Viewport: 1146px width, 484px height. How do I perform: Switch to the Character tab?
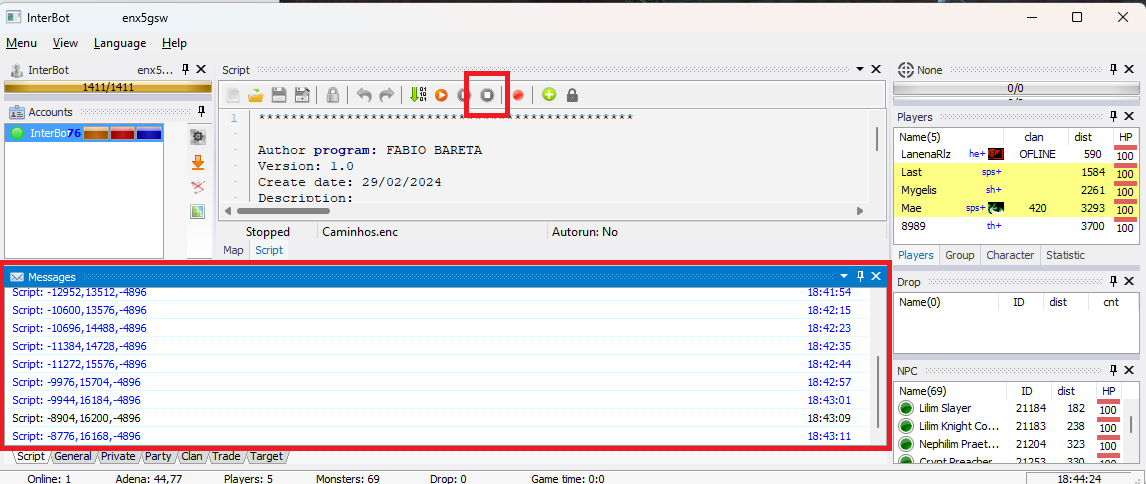[1010, 255]
